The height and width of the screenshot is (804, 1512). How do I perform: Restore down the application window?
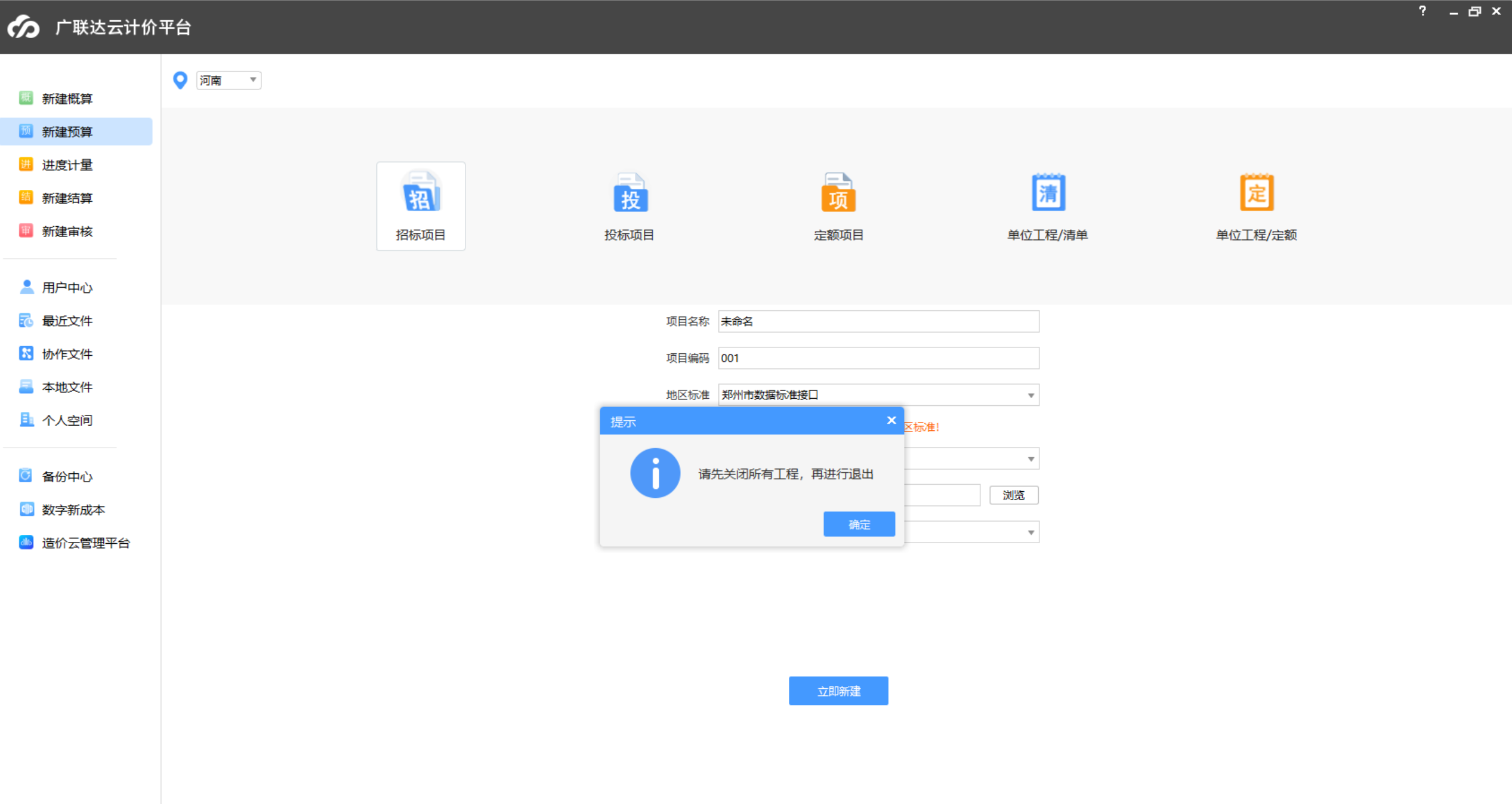tap(1474, 11)
